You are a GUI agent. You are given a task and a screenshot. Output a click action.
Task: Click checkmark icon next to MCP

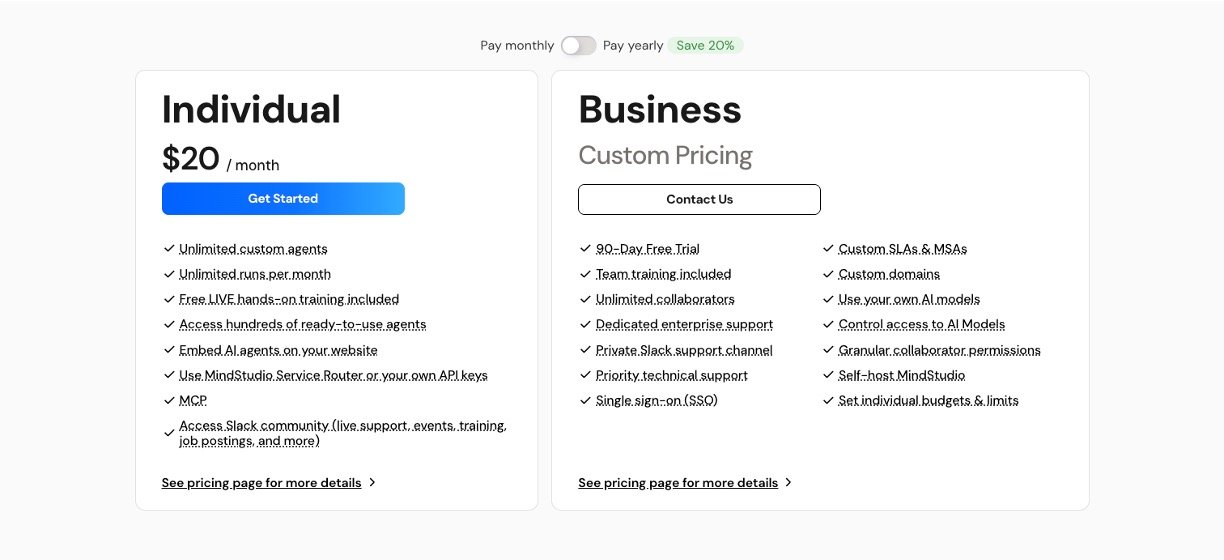169,400
